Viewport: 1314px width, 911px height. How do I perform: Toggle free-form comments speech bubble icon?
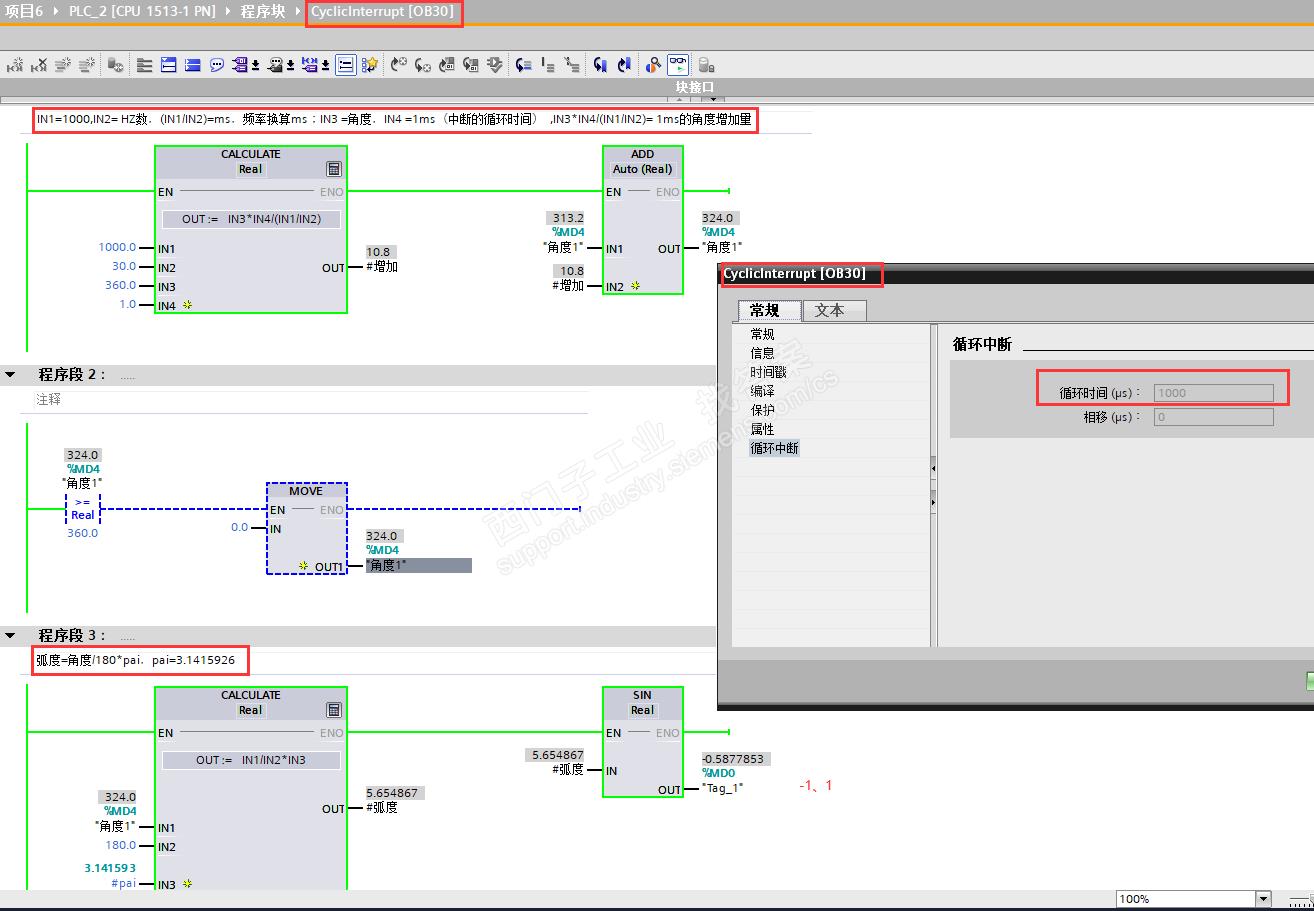point(217,65)
